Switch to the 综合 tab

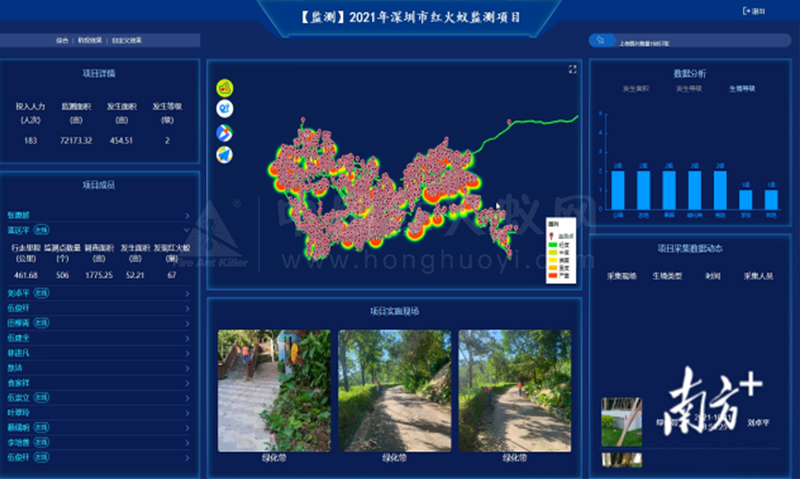coord(62,40)
